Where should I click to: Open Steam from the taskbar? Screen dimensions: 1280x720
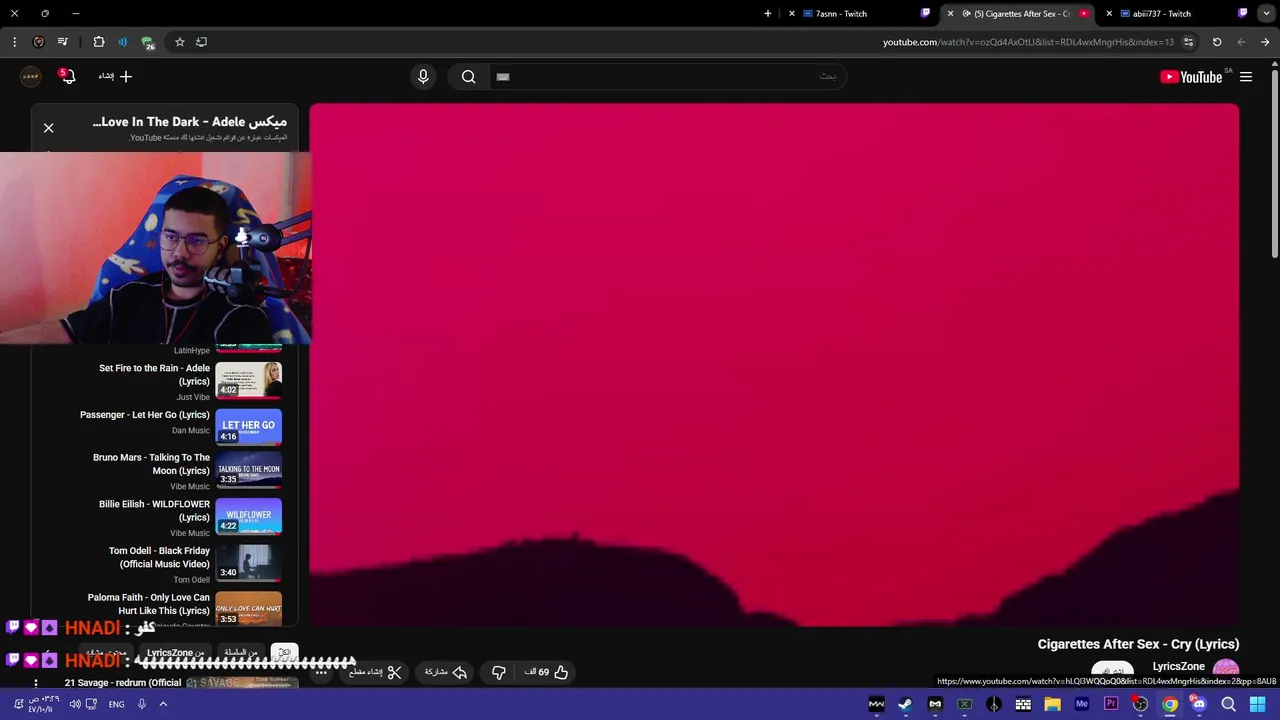tap(905, 704)
